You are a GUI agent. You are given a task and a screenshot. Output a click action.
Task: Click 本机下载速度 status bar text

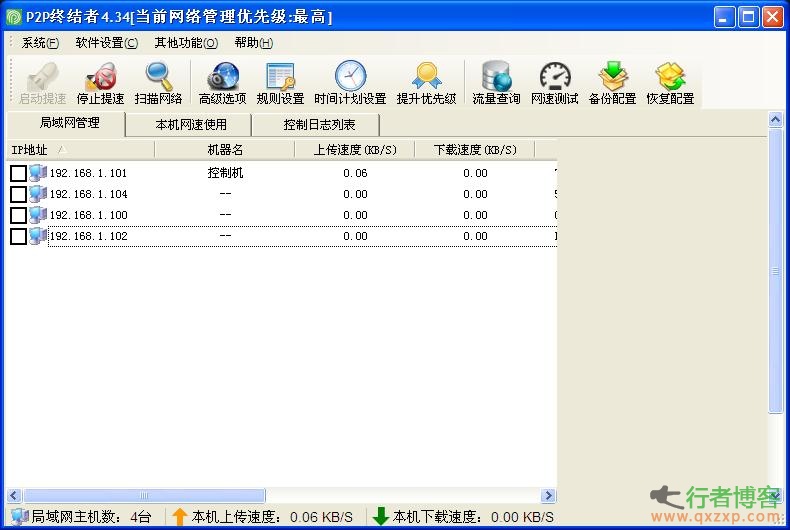point(473,516)
